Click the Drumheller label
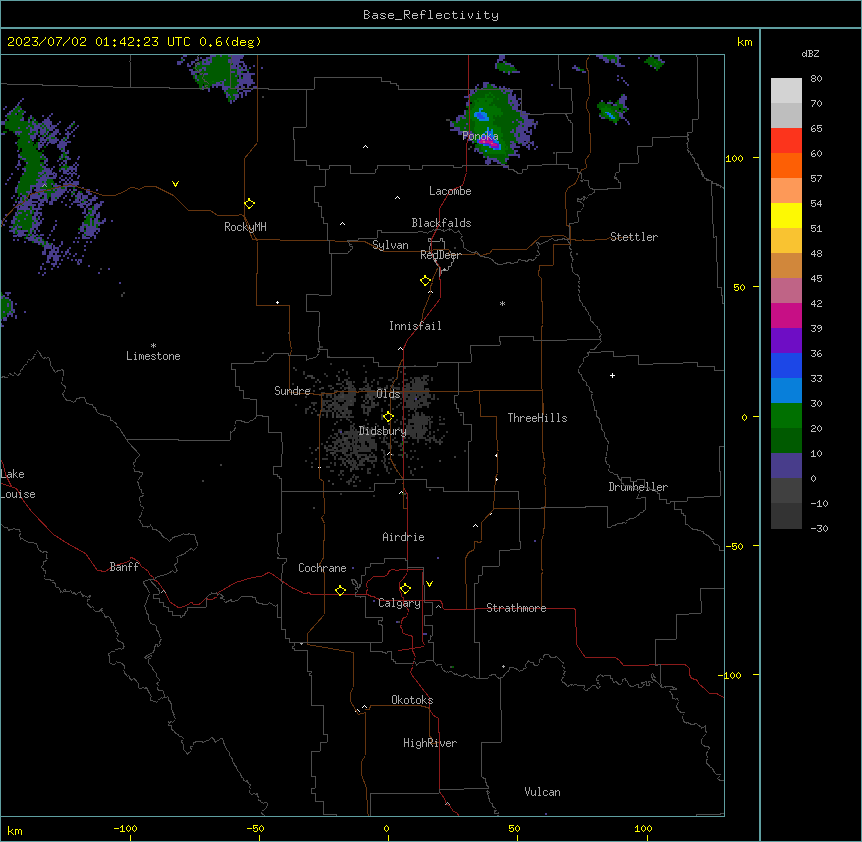Image resolution: width=862 pixels, height=842 pixels. (x=638, y=487)
